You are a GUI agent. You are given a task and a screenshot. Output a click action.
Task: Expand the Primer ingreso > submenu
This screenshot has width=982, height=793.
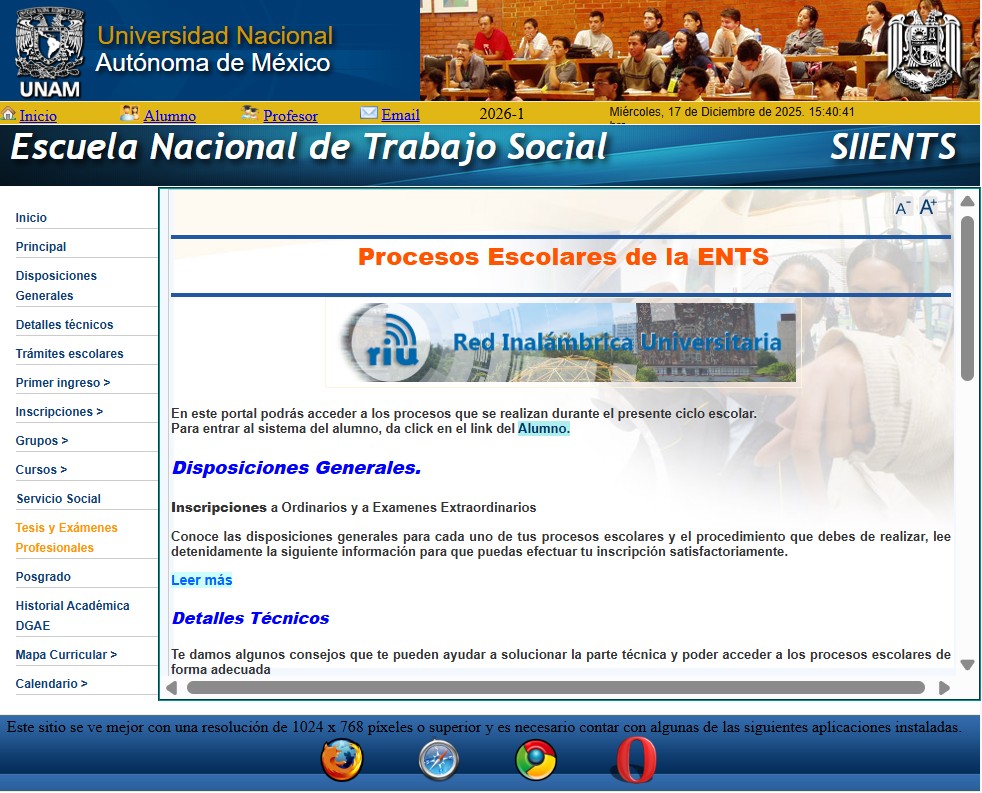tap(63, 382)
